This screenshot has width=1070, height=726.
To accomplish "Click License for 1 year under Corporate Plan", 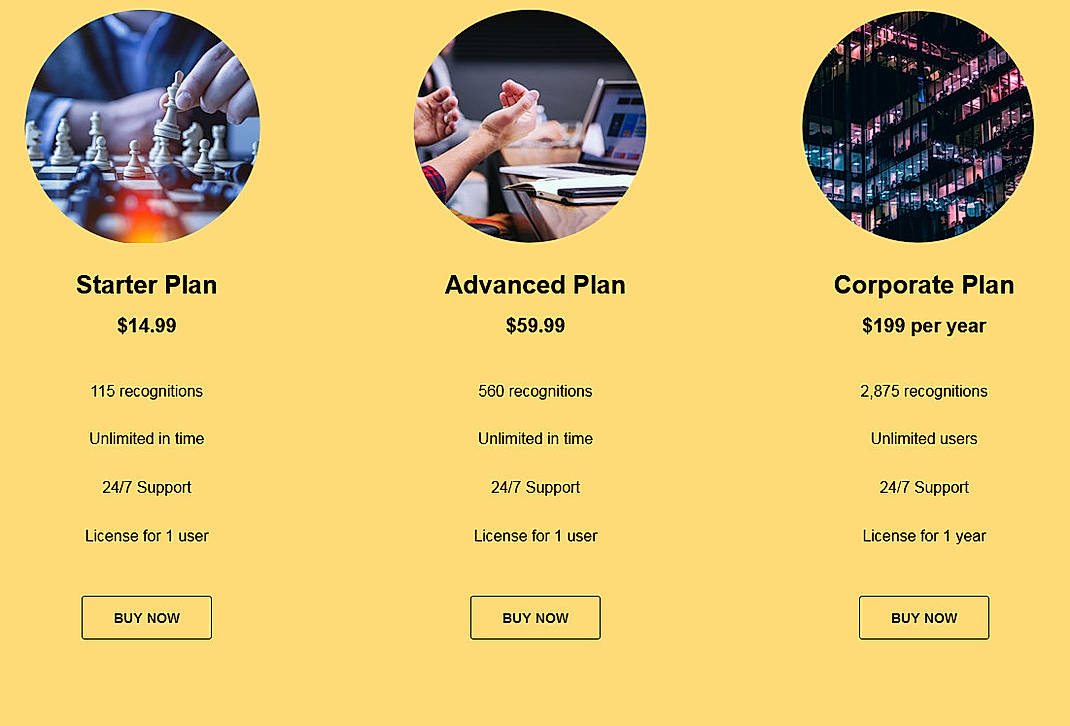I will (x=923, y=536).
